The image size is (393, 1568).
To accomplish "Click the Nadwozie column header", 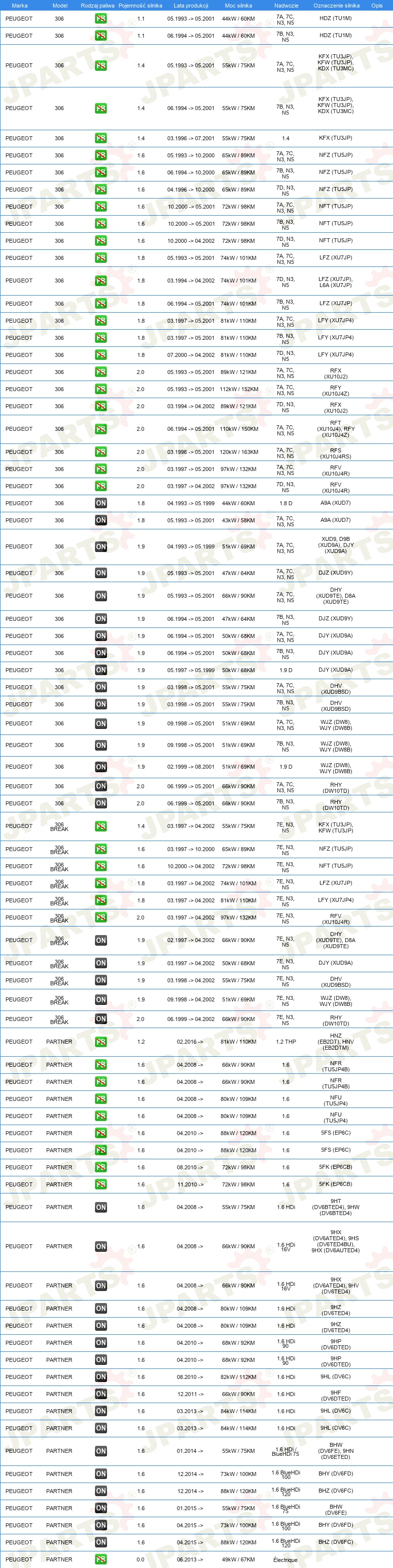I will click(286, 6).
